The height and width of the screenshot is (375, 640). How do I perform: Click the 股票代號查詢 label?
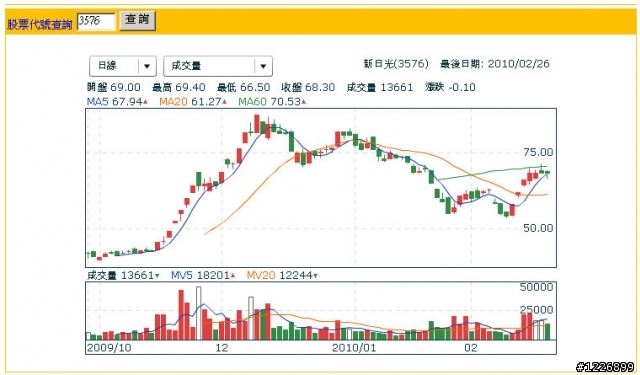(40, 24)
